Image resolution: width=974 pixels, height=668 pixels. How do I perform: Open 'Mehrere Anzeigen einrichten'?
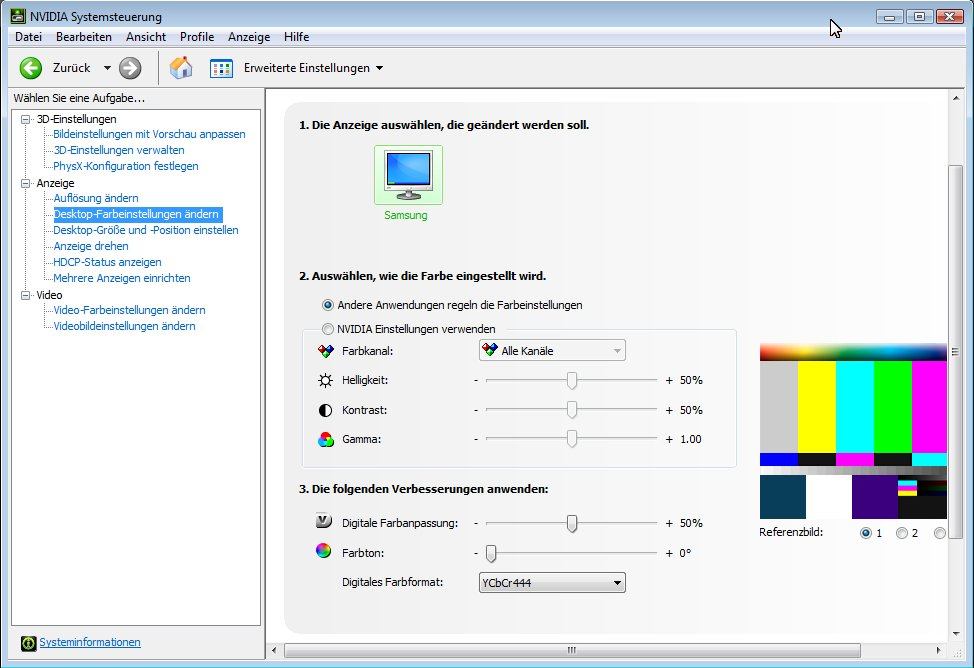coord(122,278)
